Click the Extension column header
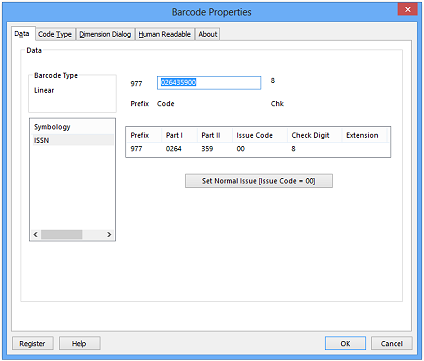Image resolution: width=424 pixels, height=361 pixels. (x=364, y=135)
